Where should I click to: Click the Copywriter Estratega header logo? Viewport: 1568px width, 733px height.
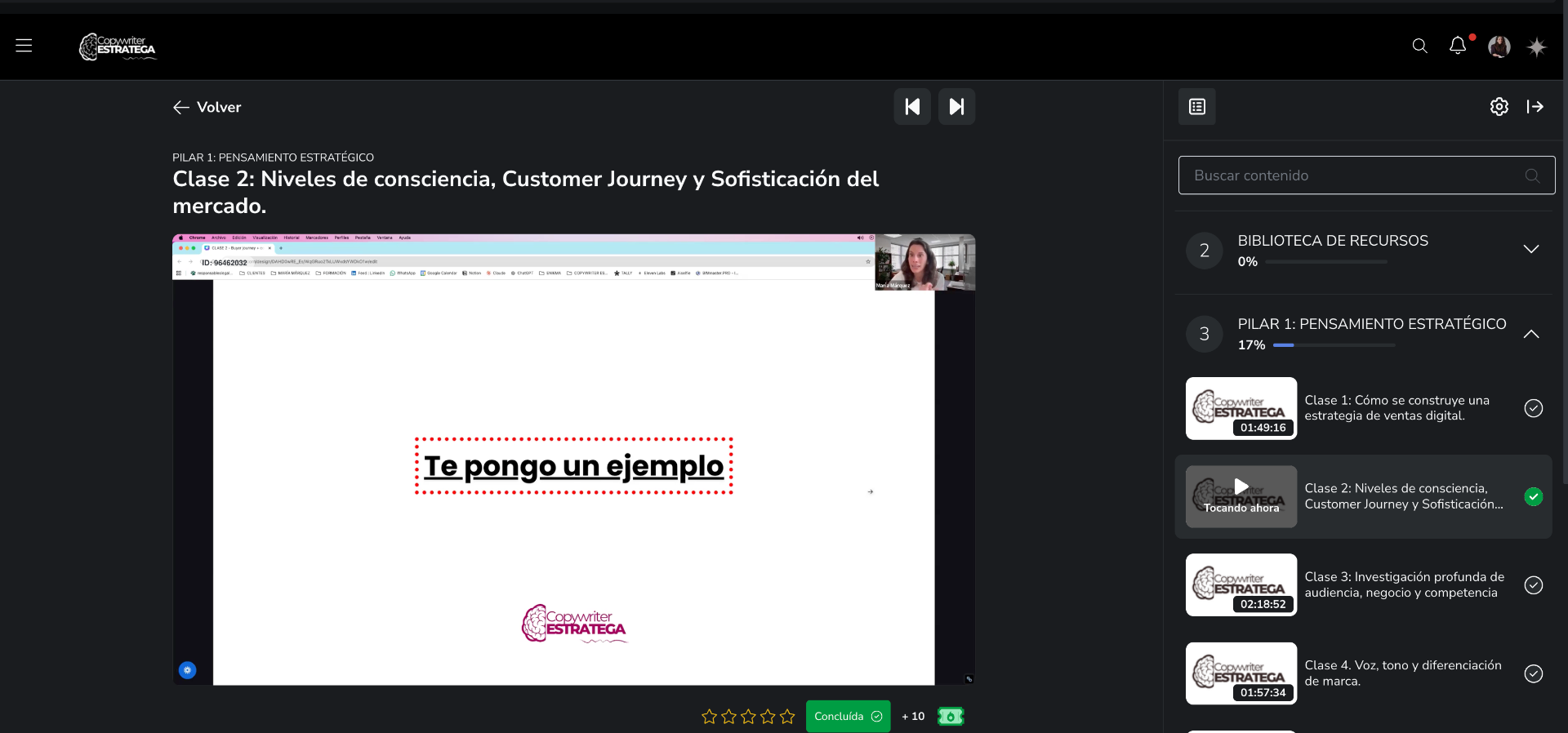click(118, 47)
